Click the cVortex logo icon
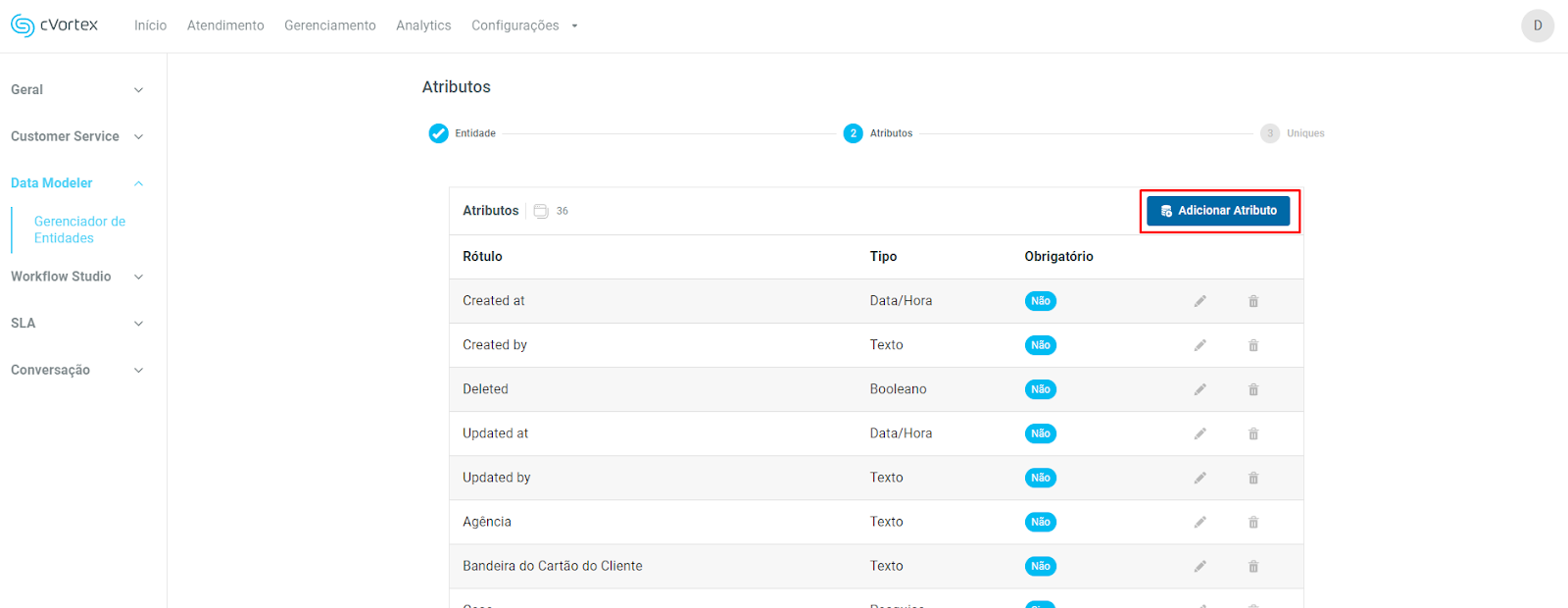The width and height of the screenshot is (1568, 608). coord(23,25)
